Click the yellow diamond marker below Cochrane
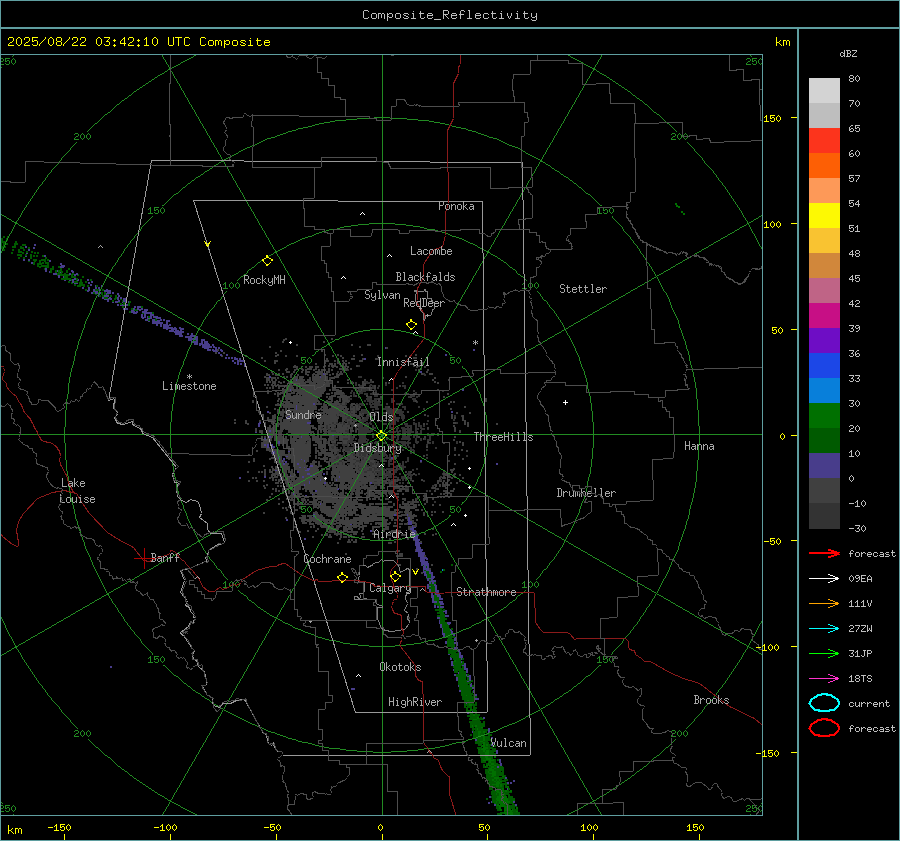 (x=343, y=577)
